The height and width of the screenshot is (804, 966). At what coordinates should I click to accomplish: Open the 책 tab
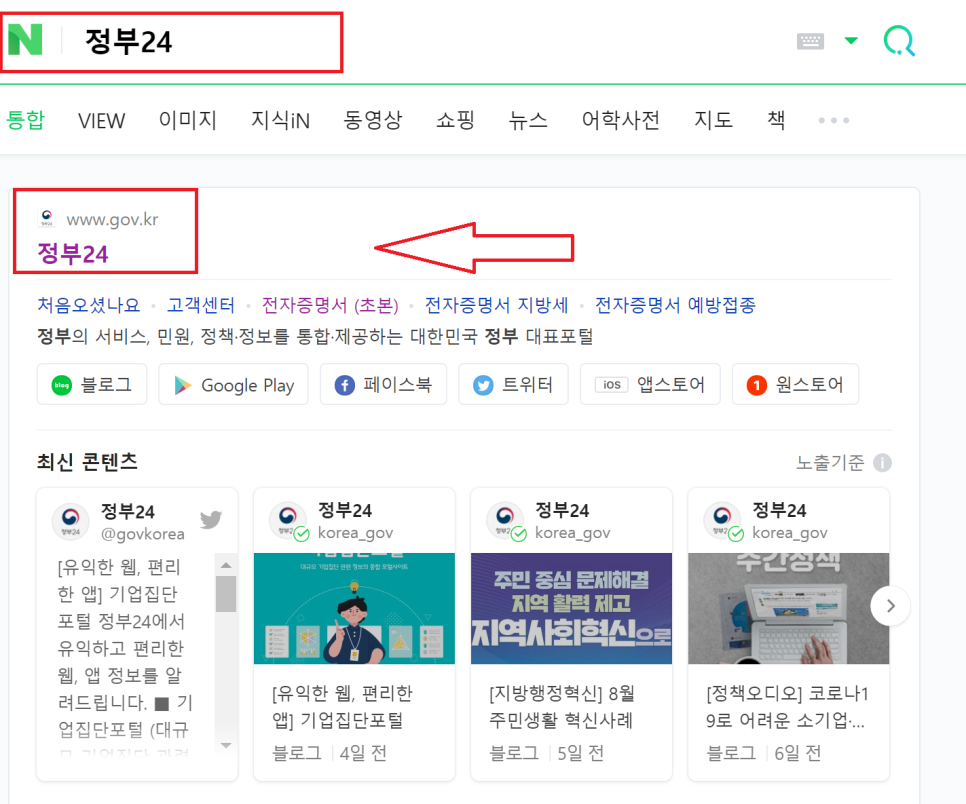pyautogui.click(x=776, y=120)
